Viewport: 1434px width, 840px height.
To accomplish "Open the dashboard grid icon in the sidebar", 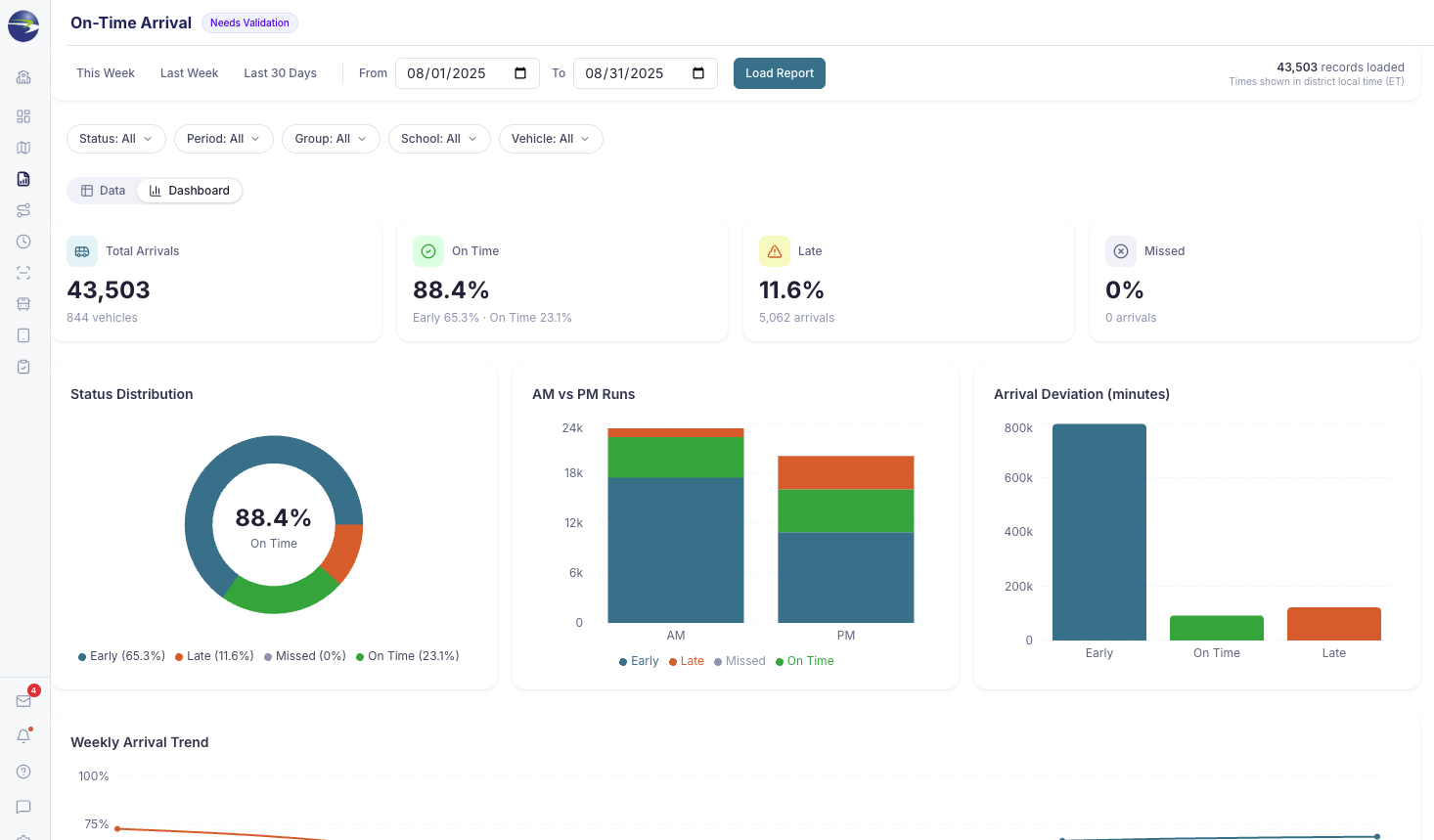I will [23, 116].
